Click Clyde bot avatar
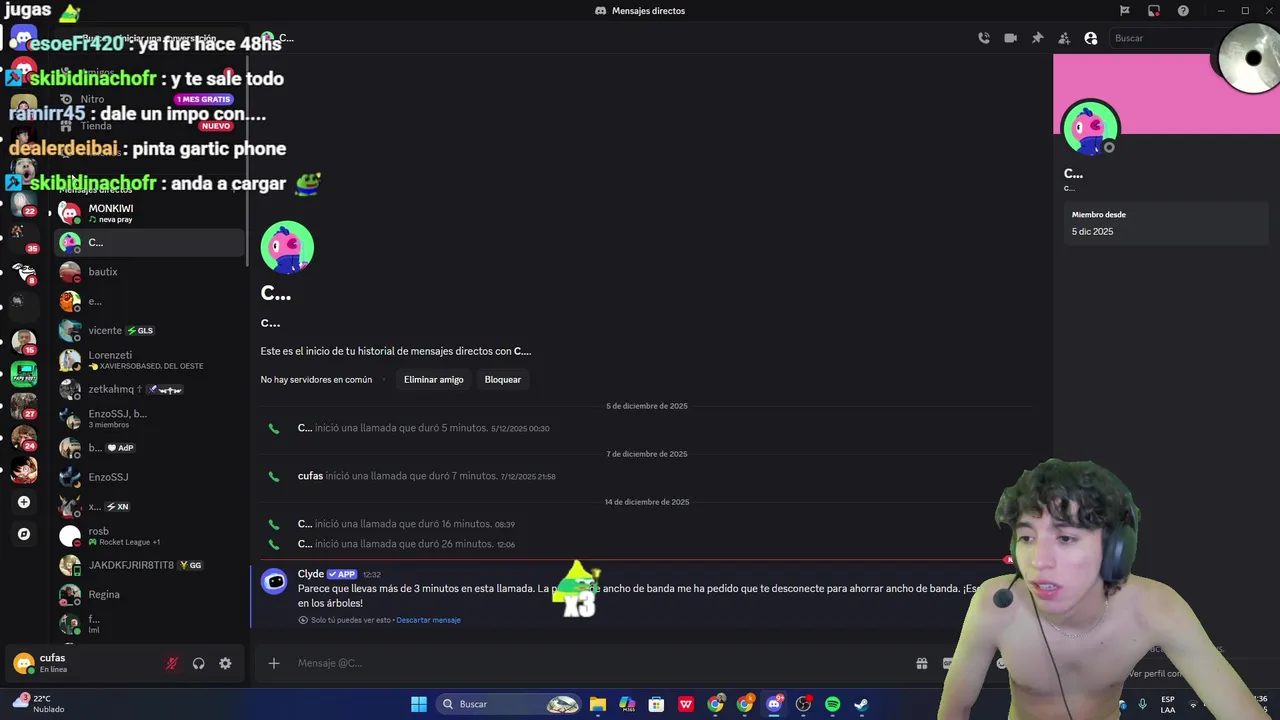 click(274, 581)
